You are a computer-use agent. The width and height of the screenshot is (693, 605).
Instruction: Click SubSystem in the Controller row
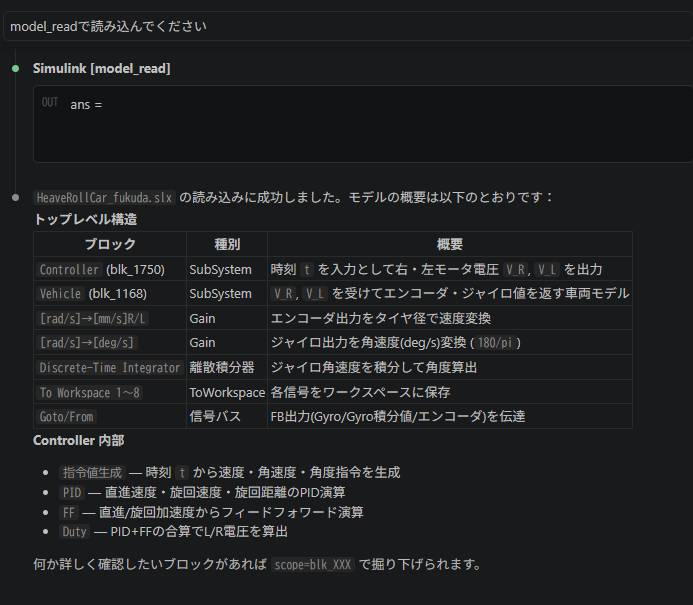click(221, 270)
